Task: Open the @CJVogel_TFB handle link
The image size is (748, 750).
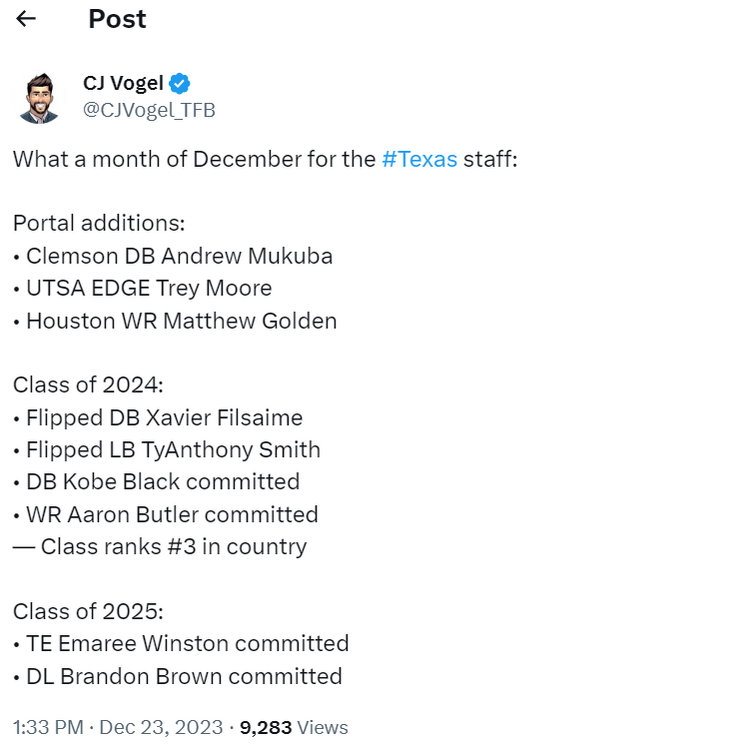Action: (149, 110)
